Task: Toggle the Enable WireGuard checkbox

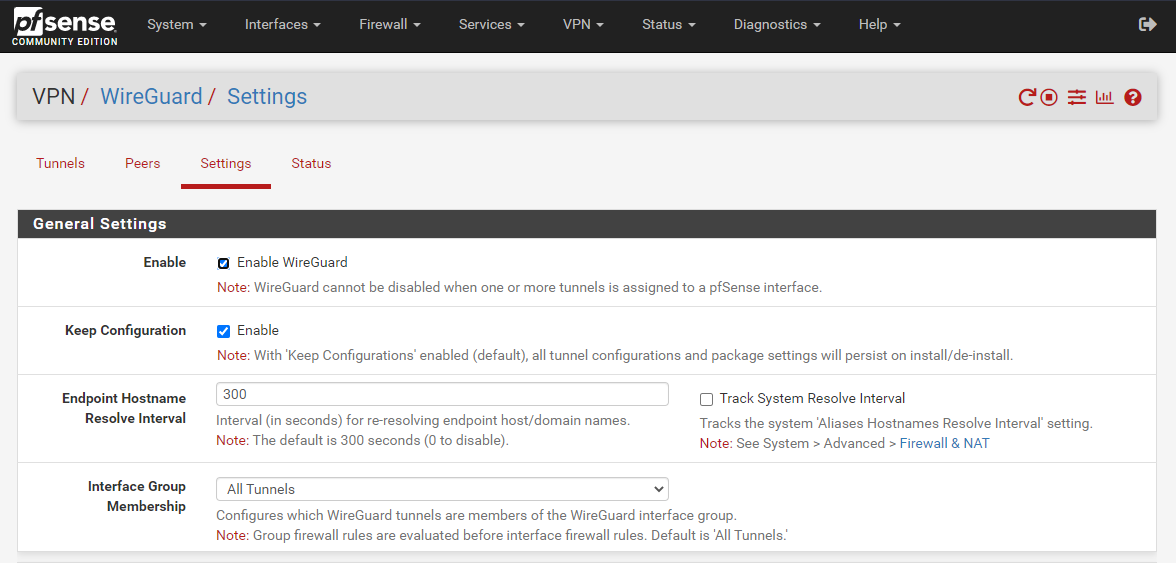Action: click(224, 263)
